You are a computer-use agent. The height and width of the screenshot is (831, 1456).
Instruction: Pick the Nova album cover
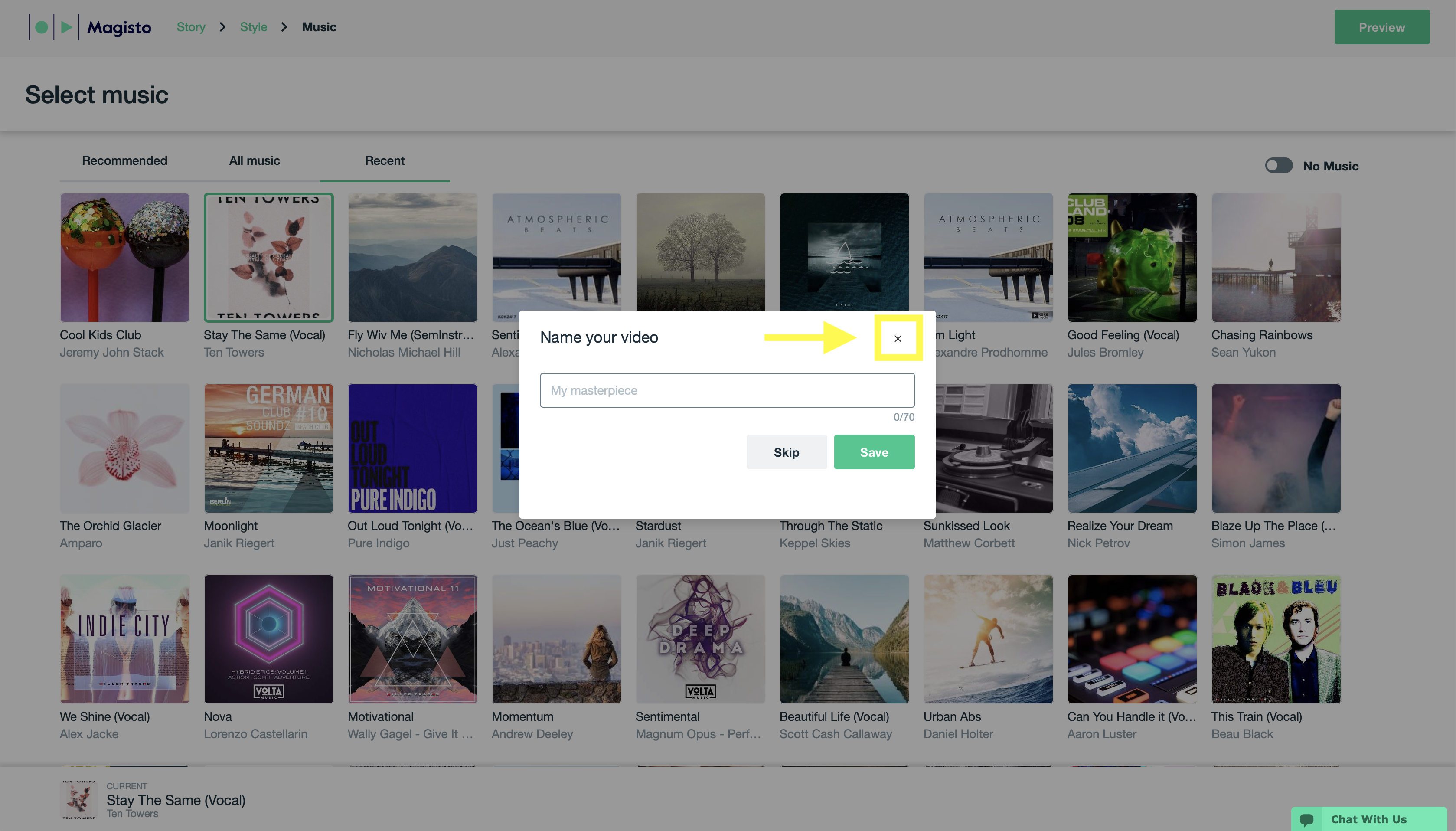coord(268,639)
